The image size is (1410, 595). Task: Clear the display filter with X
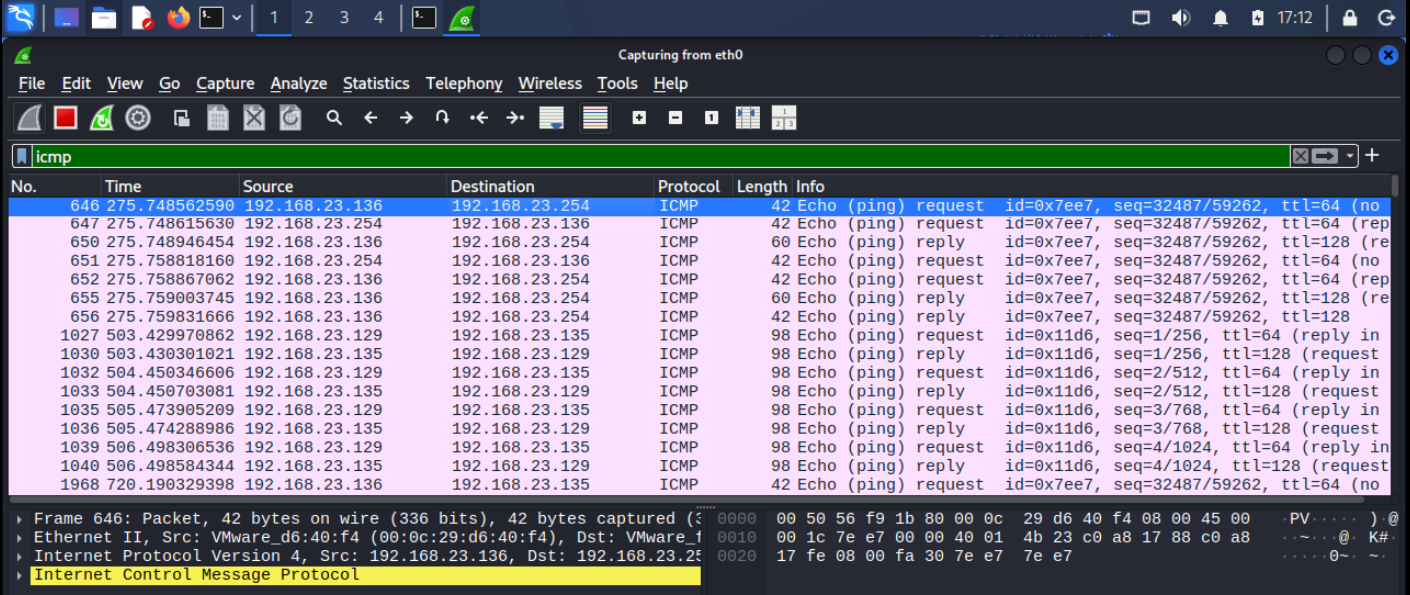click(x=1300, y=156)
